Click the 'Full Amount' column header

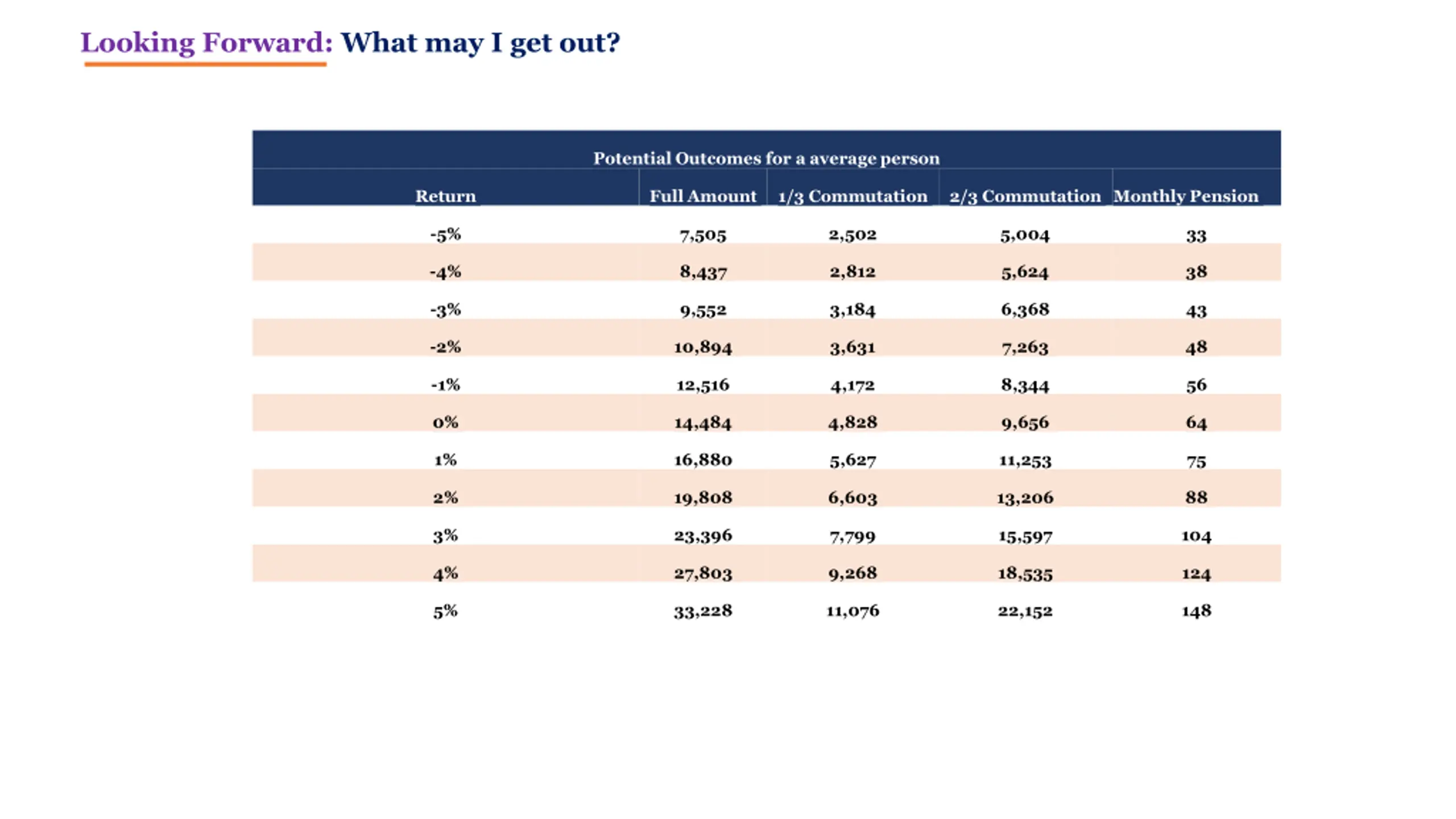(703, 196)
